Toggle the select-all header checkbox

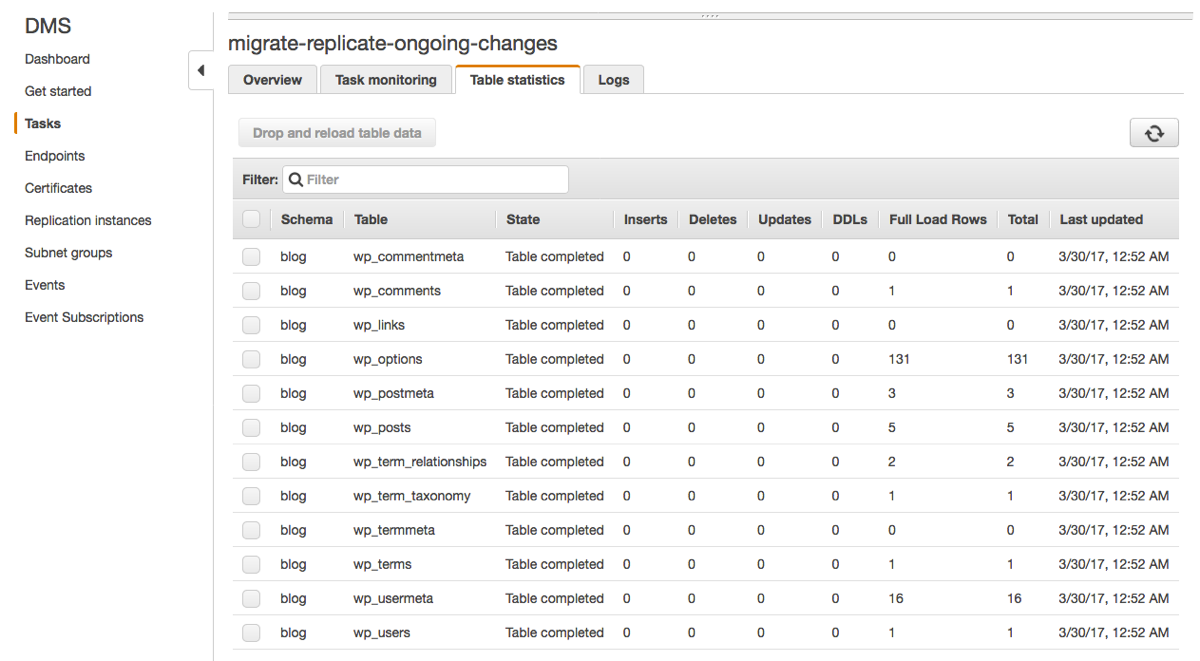tap(251, 219)
